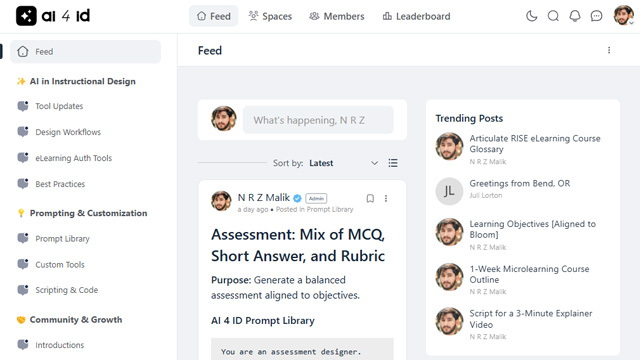
Task: Bookmark the Assessment post
Action: pos(370,198)
